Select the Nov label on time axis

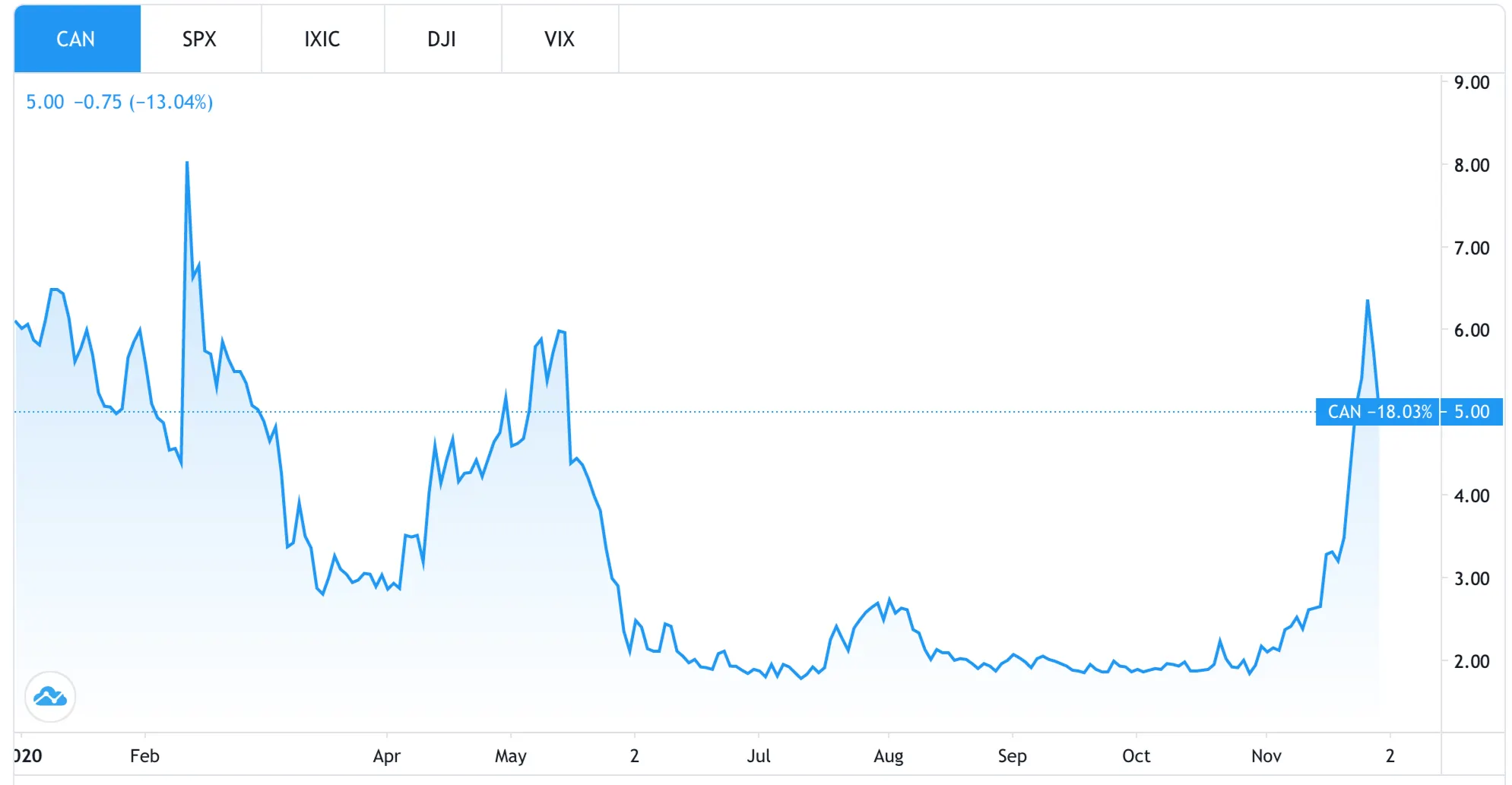1268,756
